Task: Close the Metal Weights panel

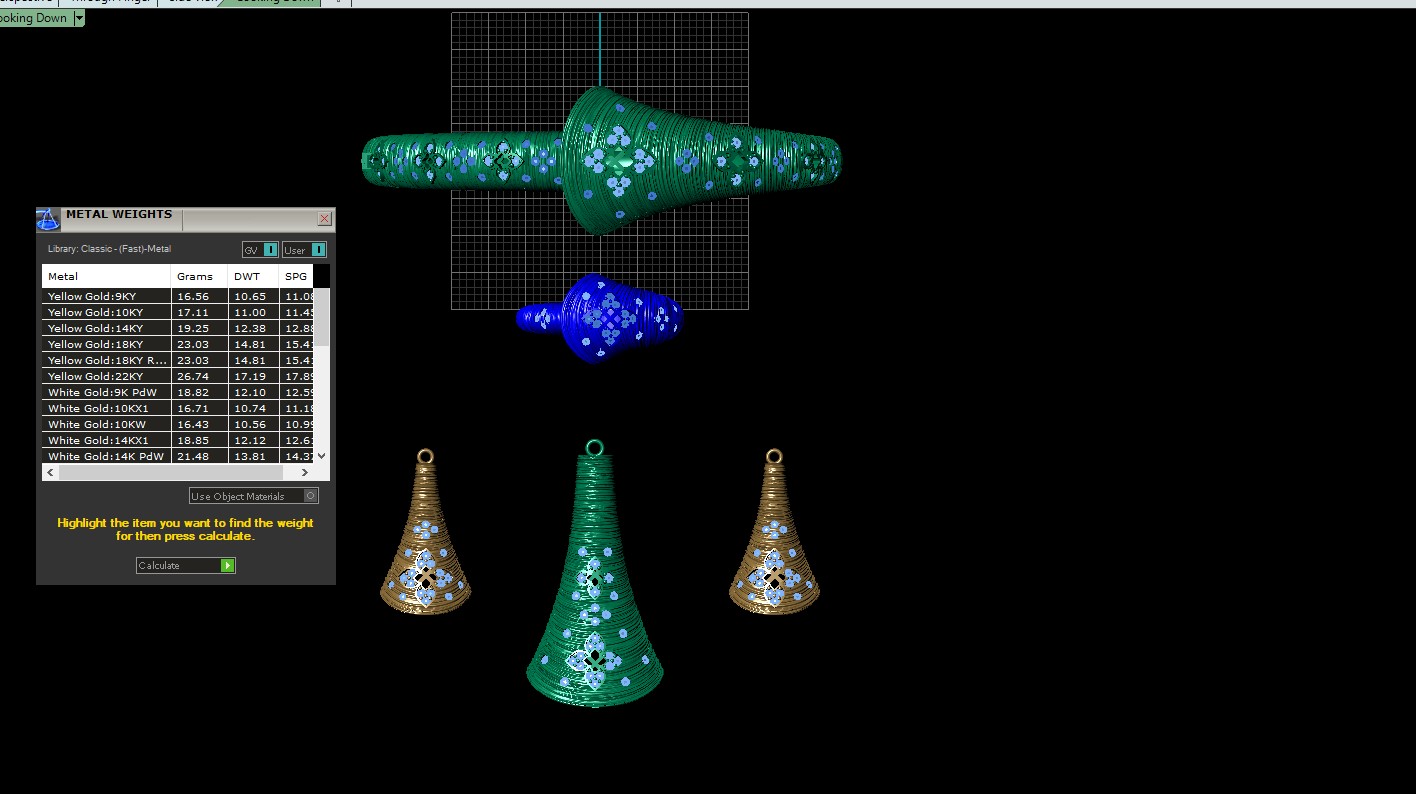Action: (324, 218)
